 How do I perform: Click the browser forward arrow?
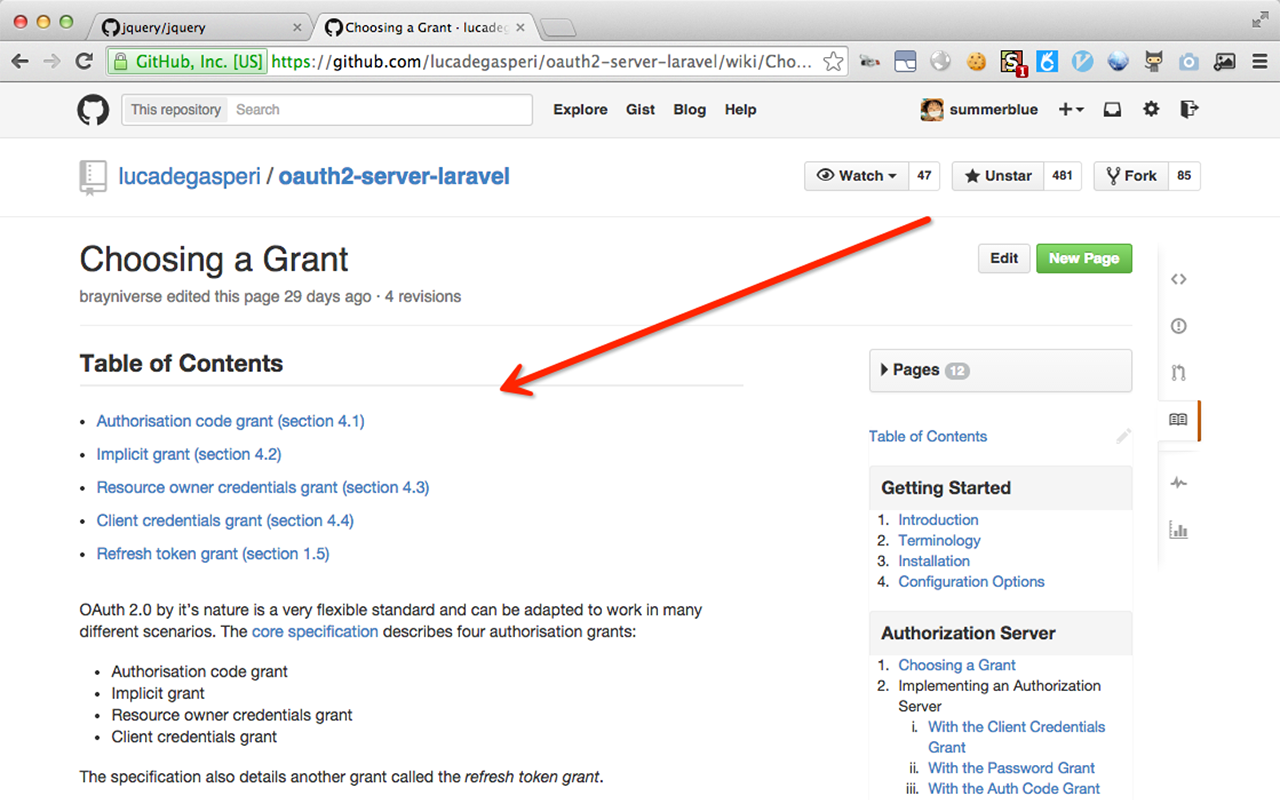pyautogui.click(x=52, y=62)
